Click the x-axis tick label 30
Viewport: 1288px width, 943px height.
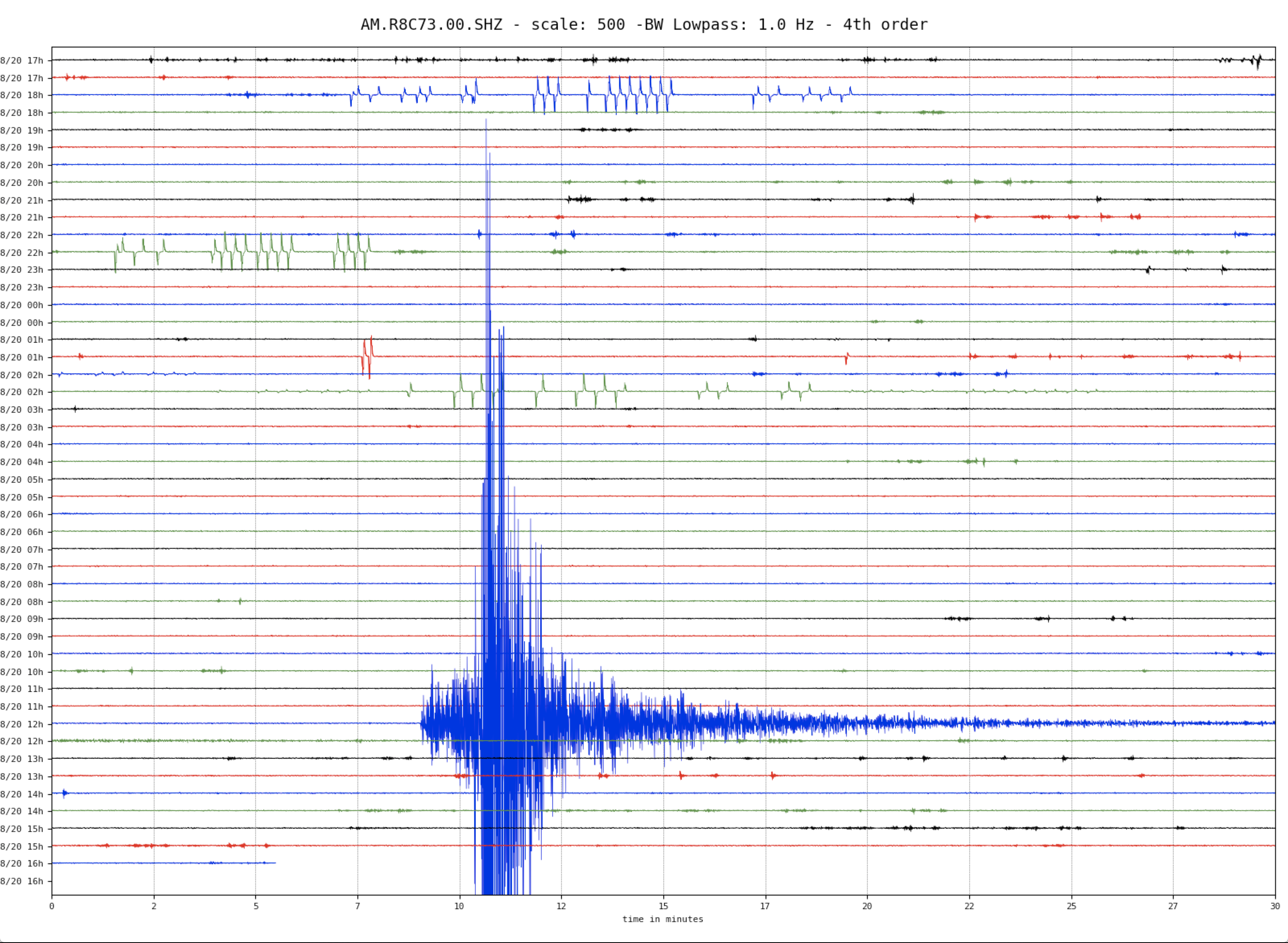click(1276, 906)
